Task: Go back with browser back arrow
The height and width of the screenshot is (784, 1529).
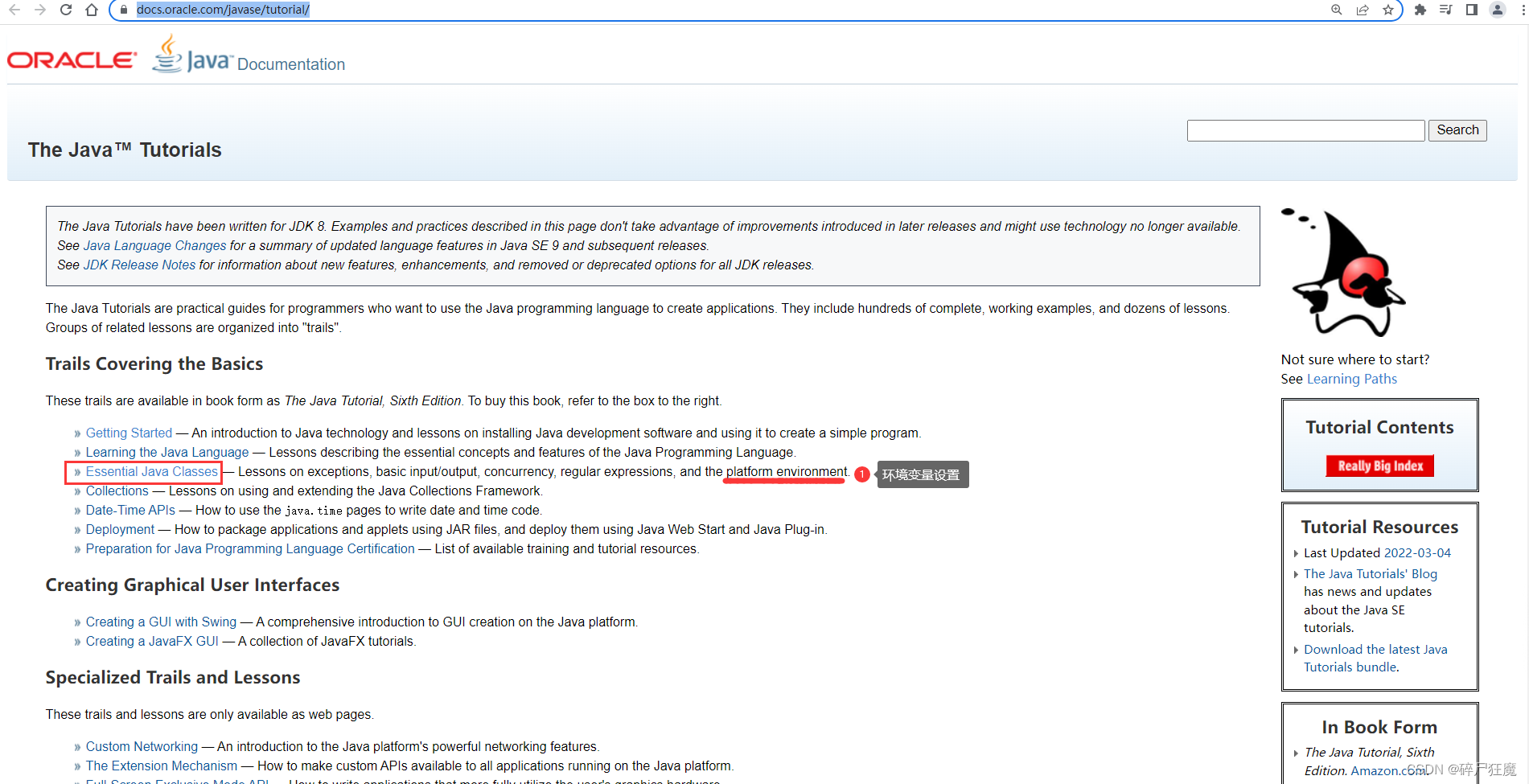Action: click(x=14, y=10)
